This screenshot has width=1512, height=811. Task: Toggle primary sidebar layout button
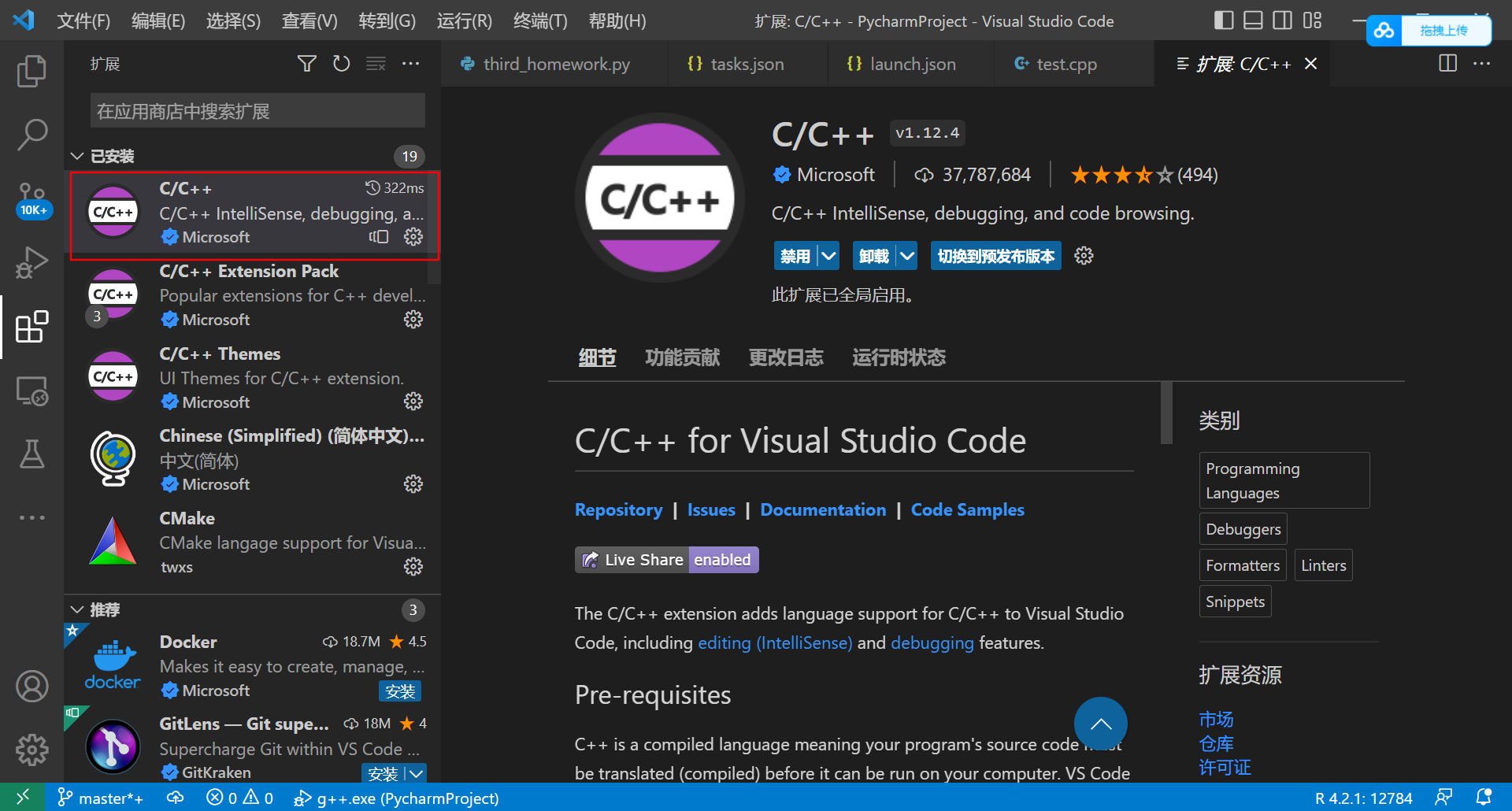pyautogui.click(x=1224, y=20)
